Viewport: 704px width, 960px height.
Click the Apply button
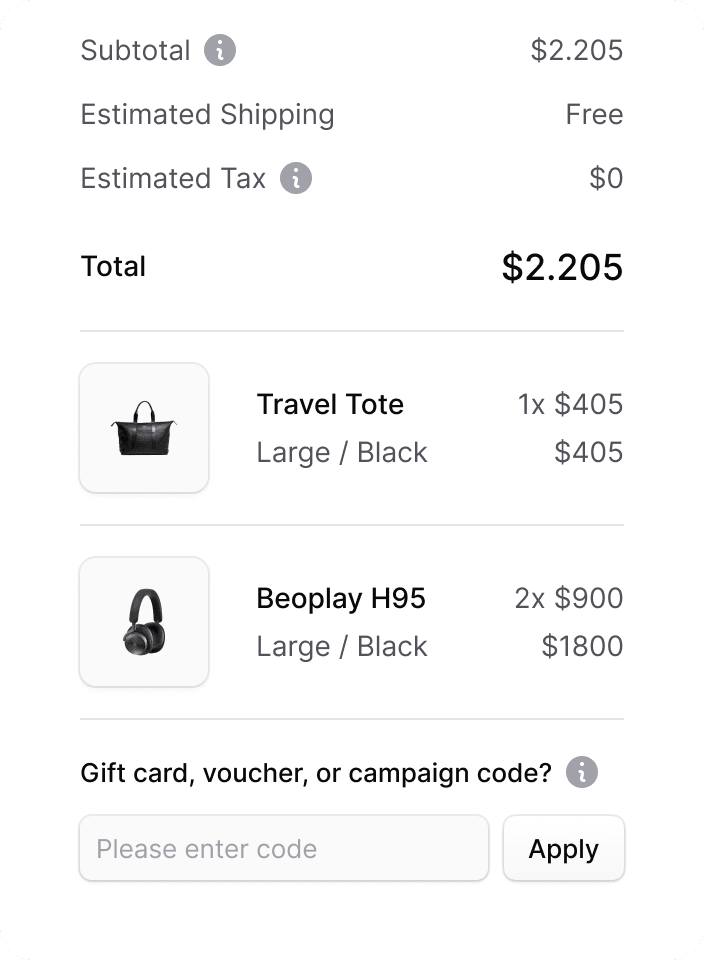564,848
